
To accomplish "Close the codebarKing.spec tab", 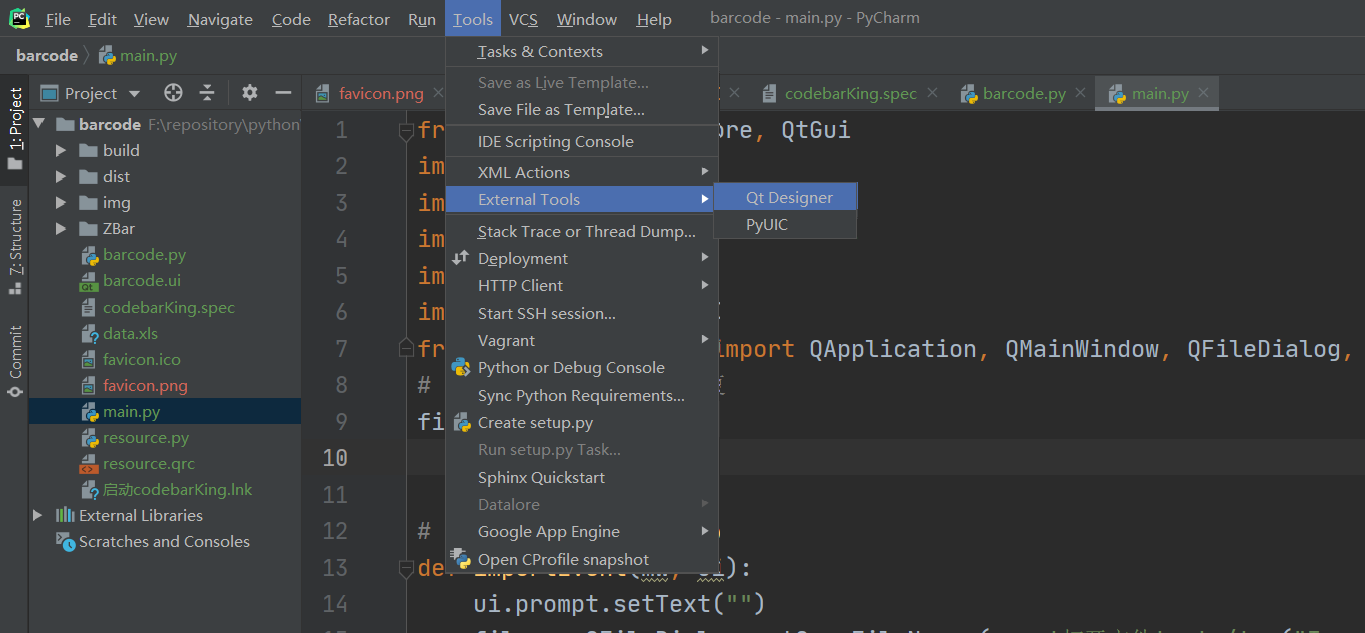I will [932, 93].
